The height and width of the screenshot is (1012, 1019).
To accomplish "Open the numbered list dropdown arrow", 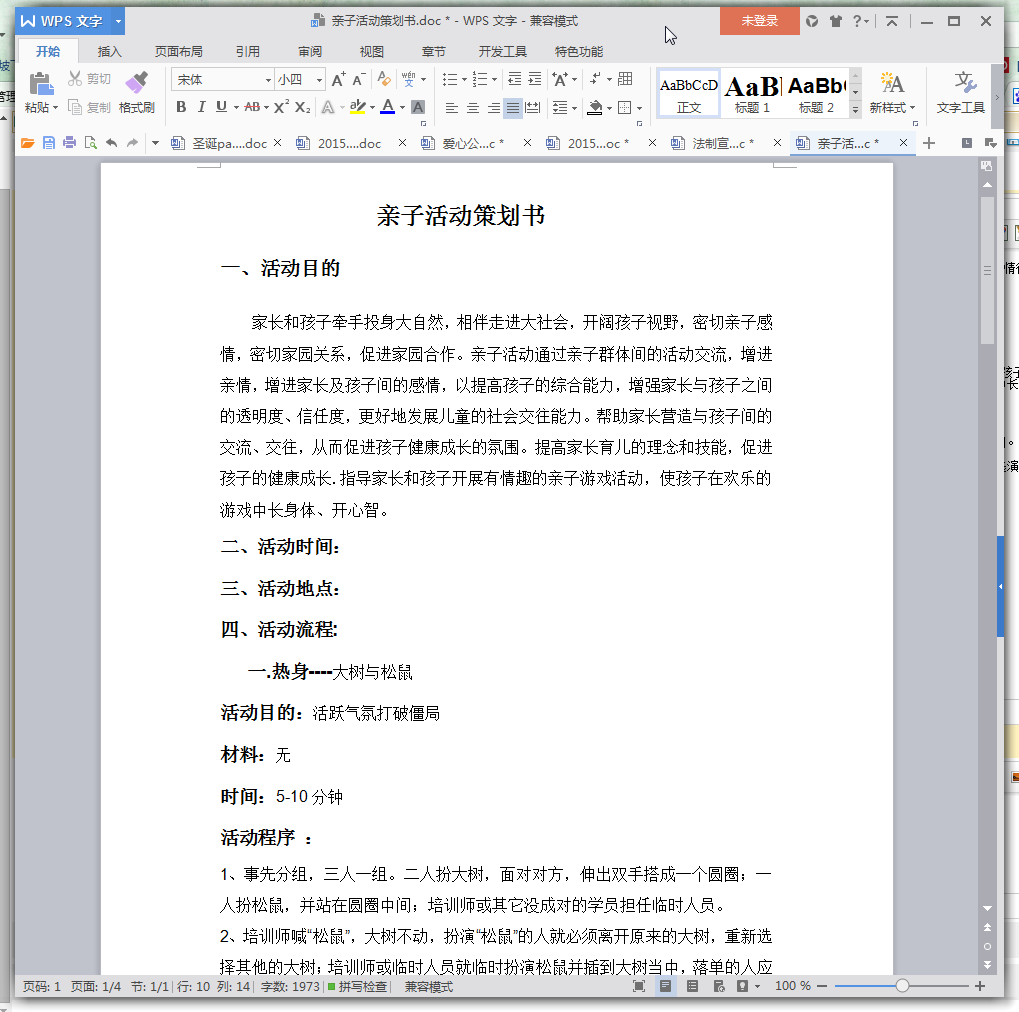I will [495, 80].
